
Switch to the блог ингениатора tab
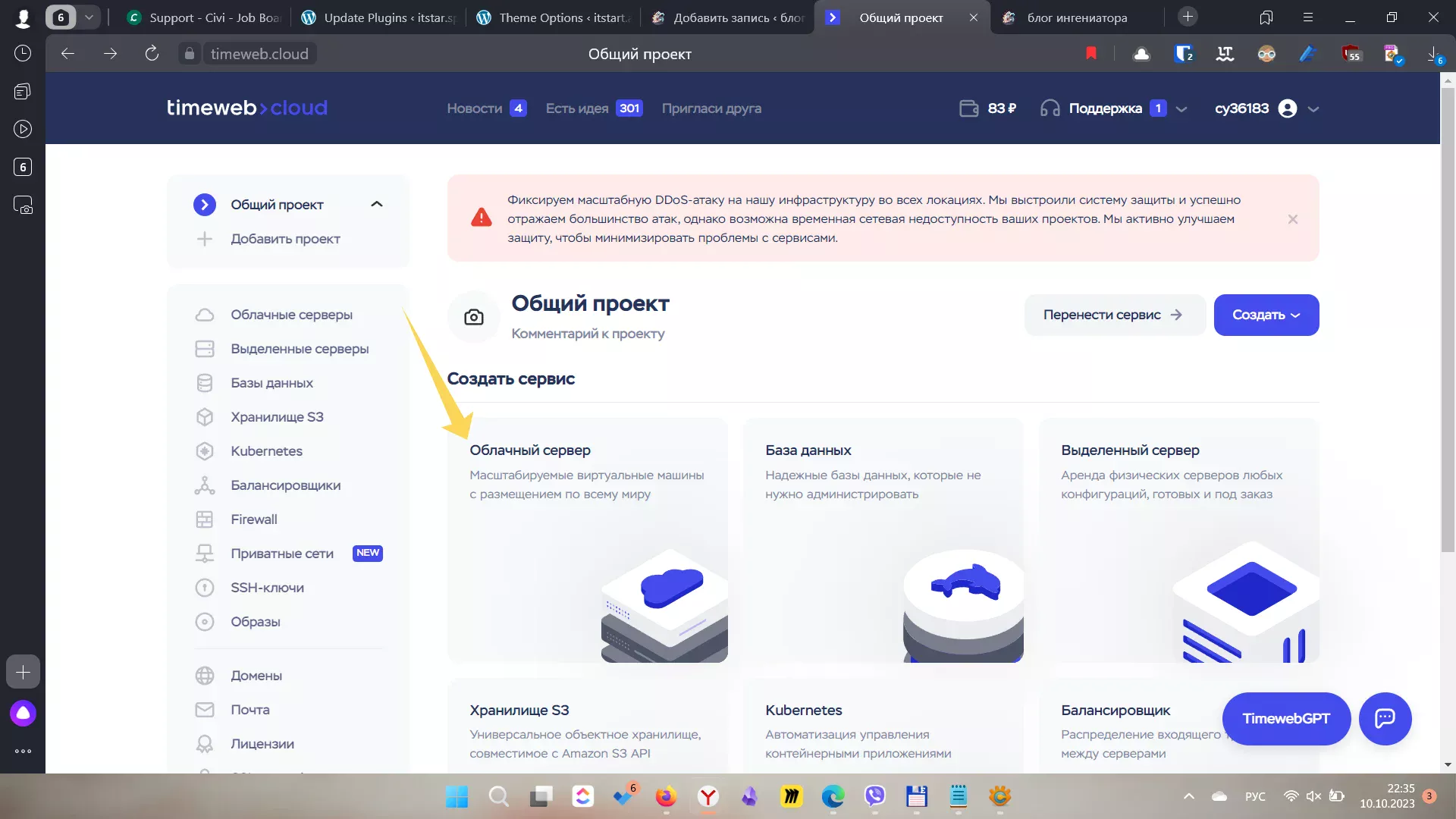pos(1077,17)
